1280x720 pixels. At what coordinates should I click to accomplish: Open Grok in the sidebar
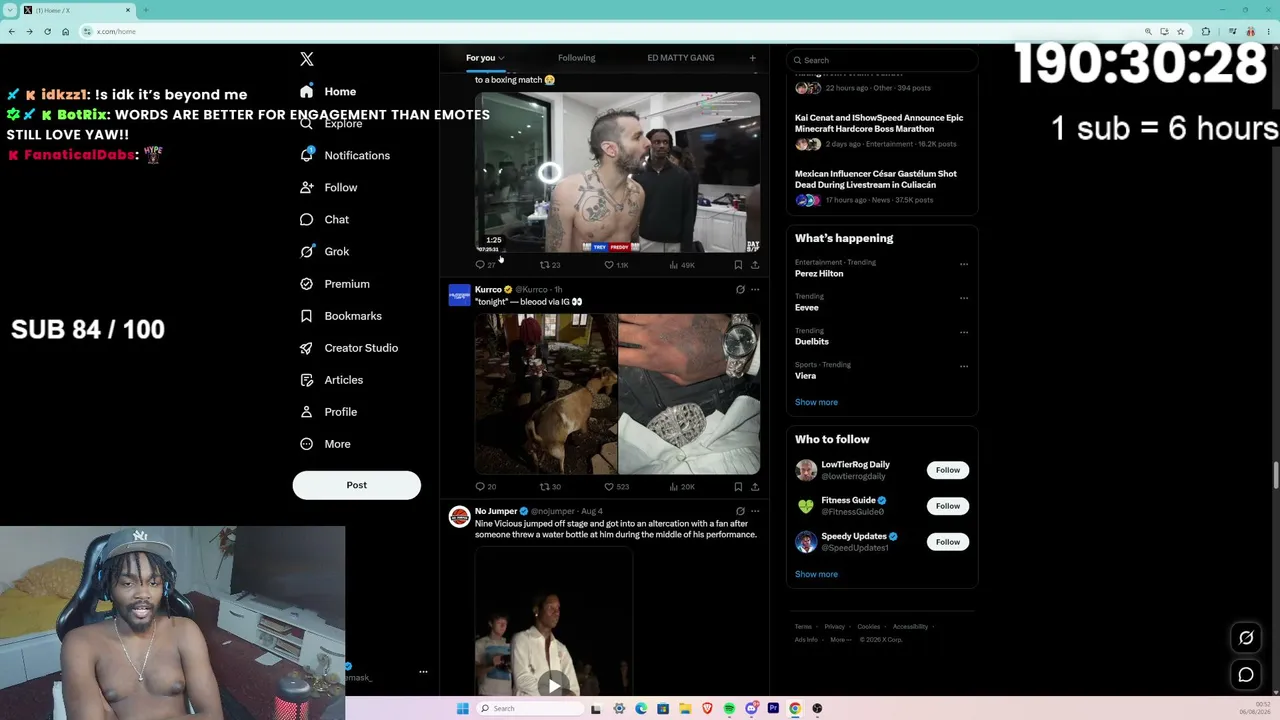[325, 251]
